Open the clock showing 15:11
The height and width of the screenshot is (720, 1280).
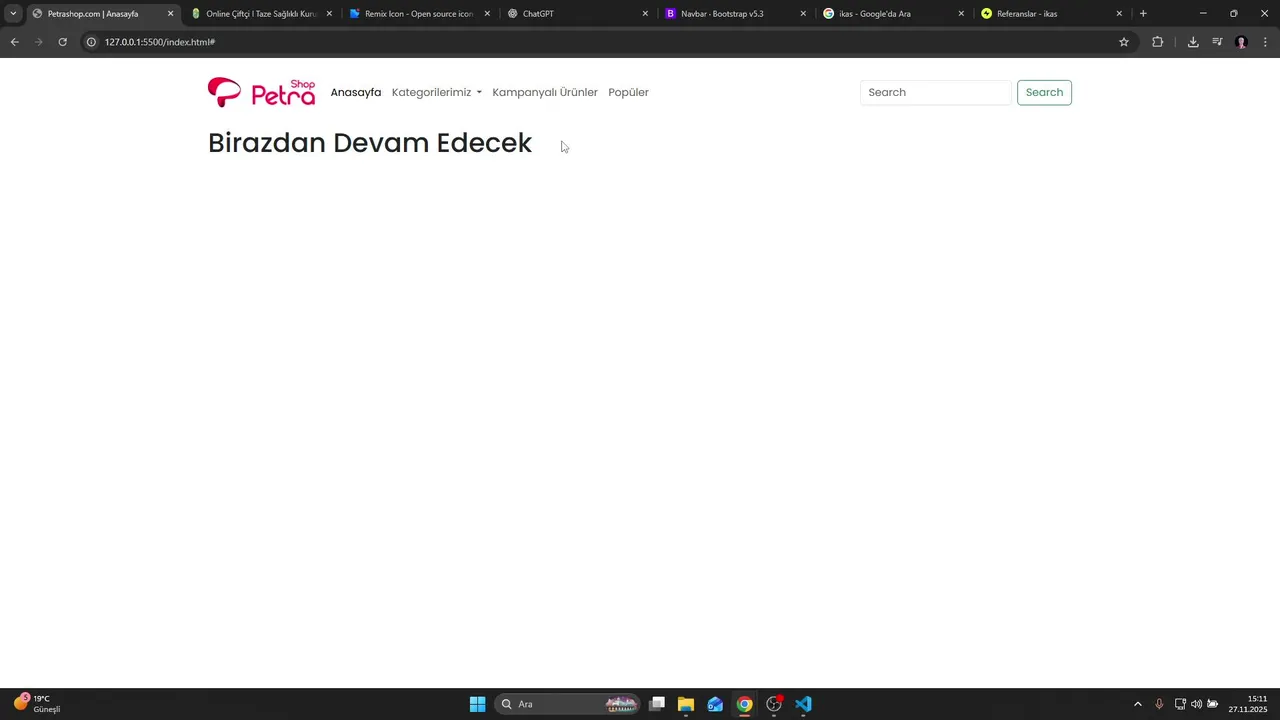(x=1248, y=703)
